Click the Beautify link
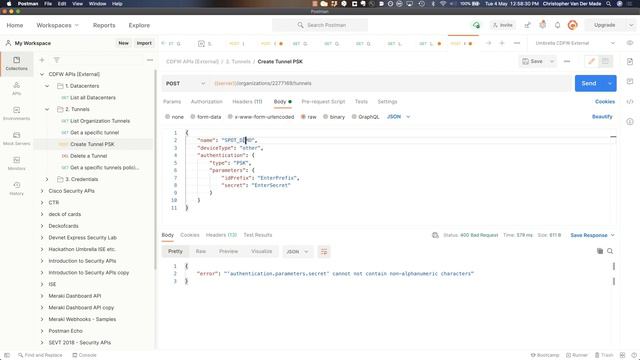 click(x=602, y=117)
